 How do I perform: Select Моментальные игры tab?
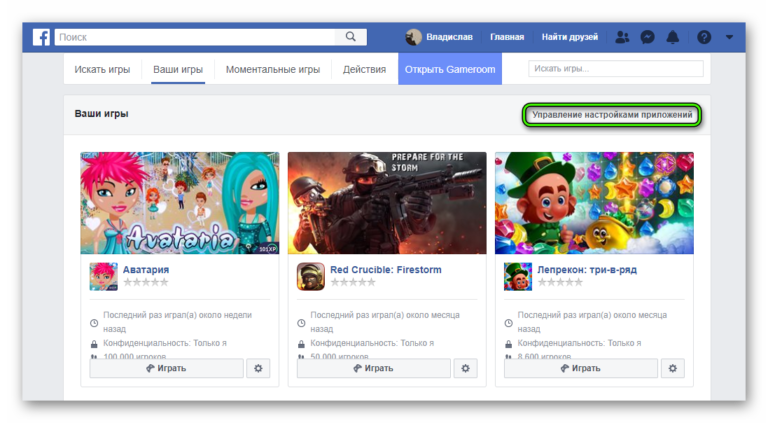click(x=273, y=70)
